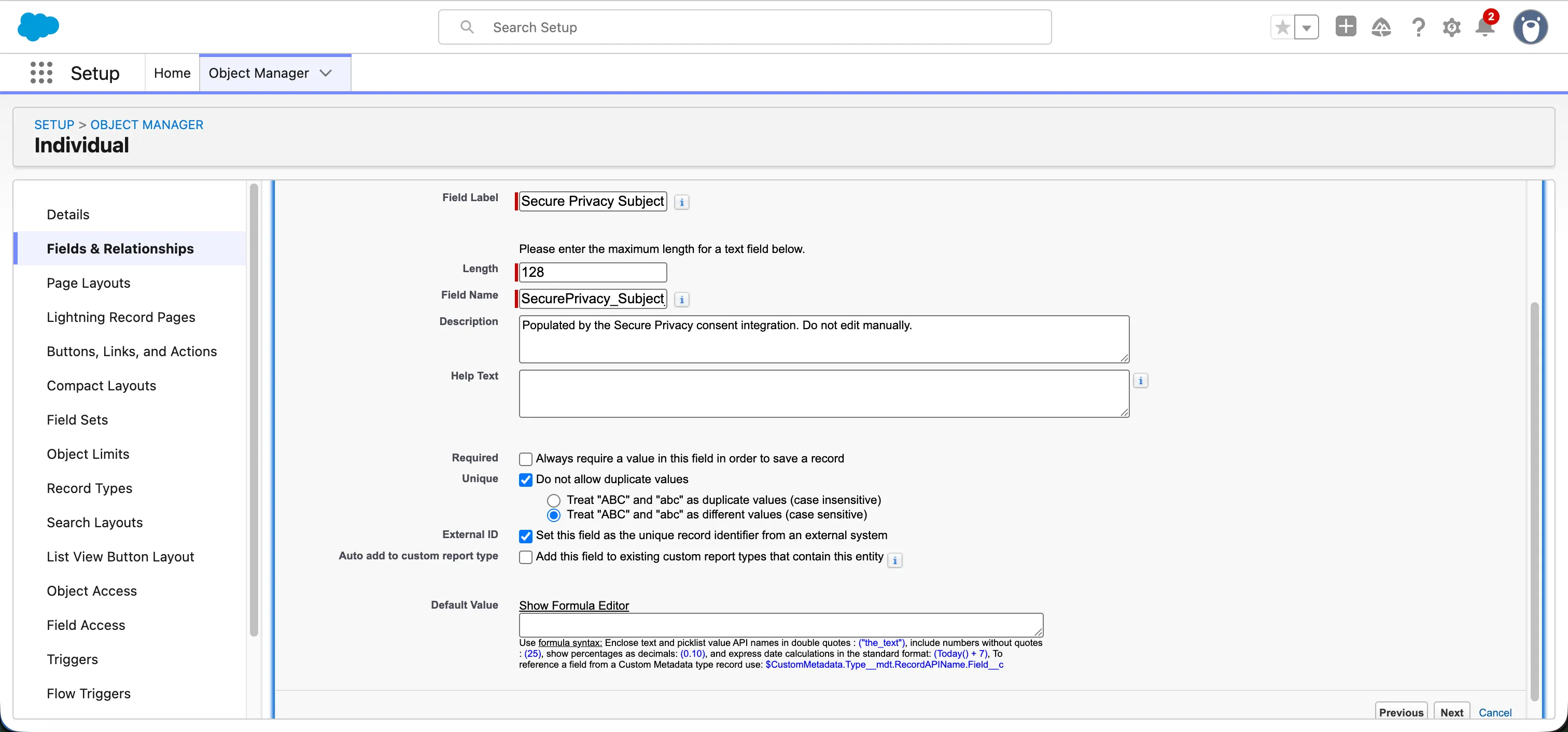1568x732 pixels.
Task: Expand the Object Manager tab chevron
Action: tap(326, 73)
